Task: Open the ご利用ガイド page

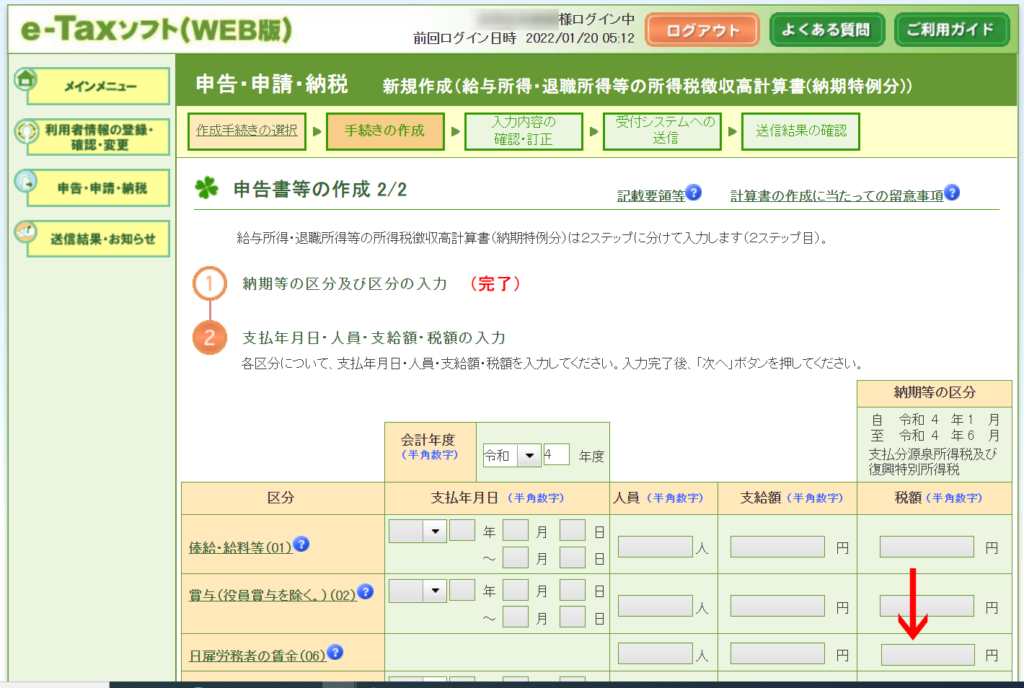Action: pyautogui.click(x=951, y=29)
